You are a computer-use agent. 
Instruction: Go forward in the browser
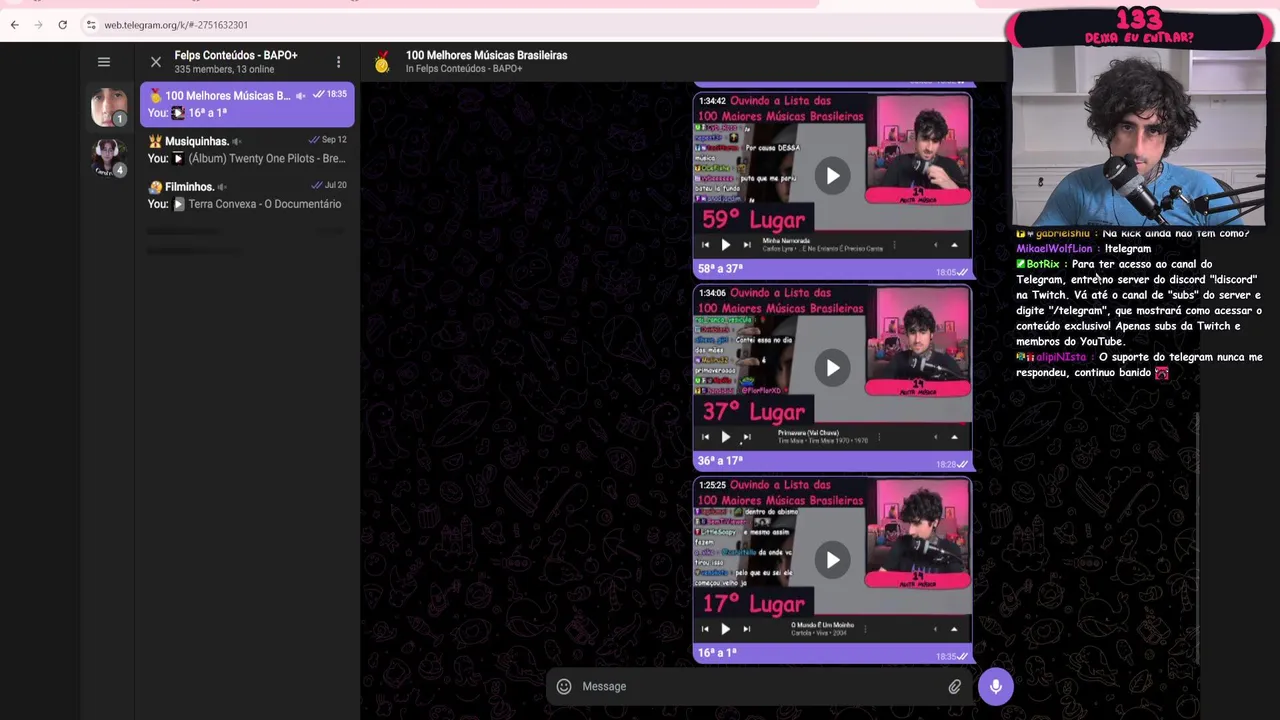click(x=38, y=24)
